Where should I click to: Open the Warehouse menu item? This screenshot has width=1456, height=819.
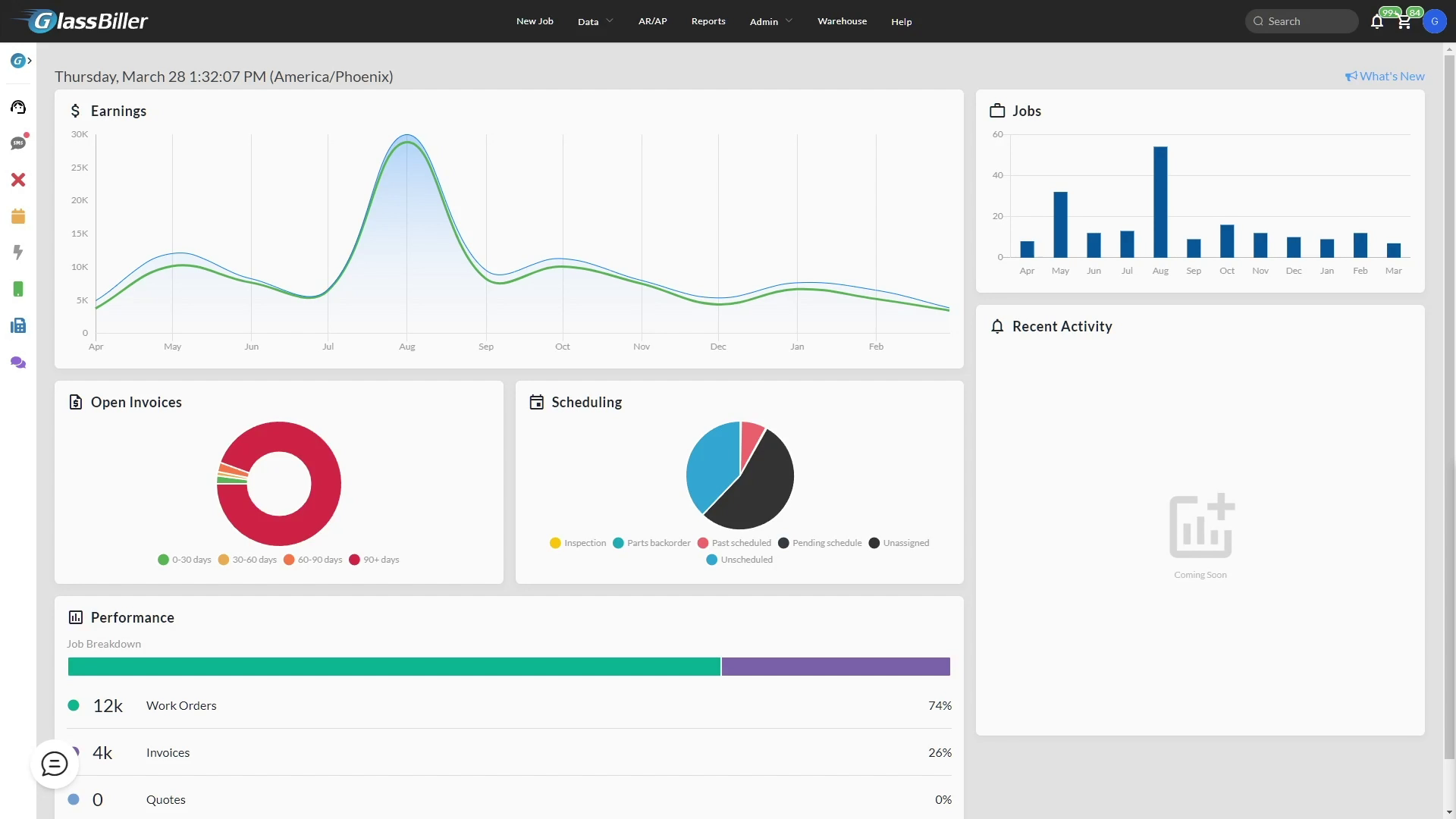[x=842, y=21]
